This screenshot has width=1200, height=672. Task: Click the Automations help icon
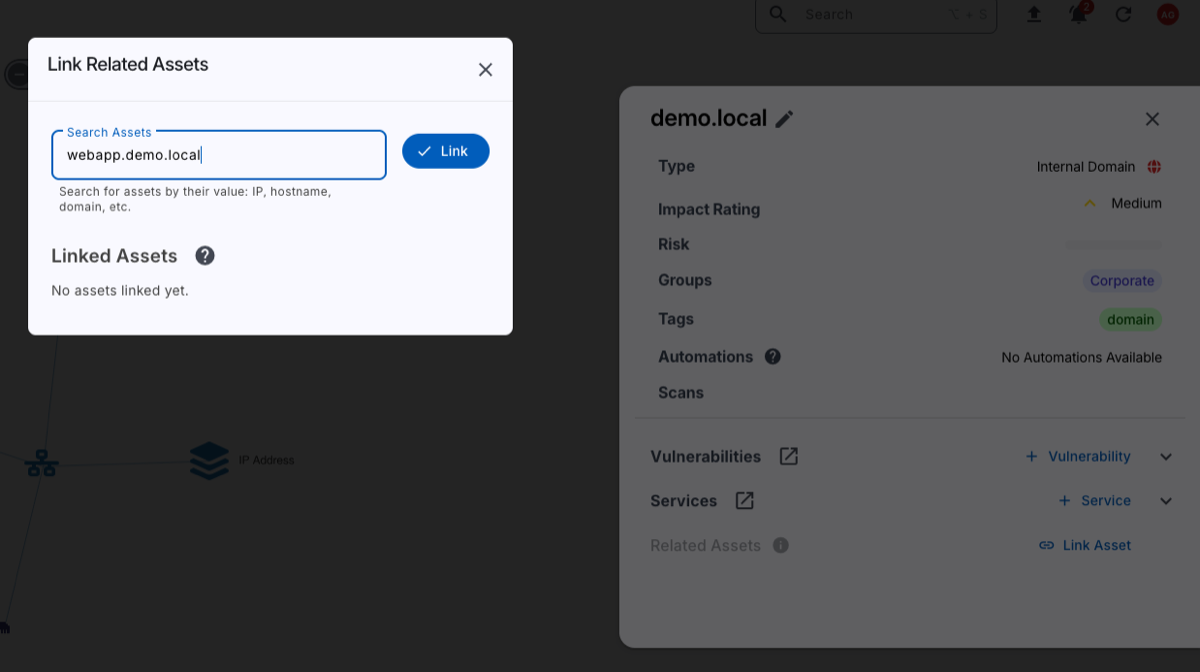tap(773, 357)
